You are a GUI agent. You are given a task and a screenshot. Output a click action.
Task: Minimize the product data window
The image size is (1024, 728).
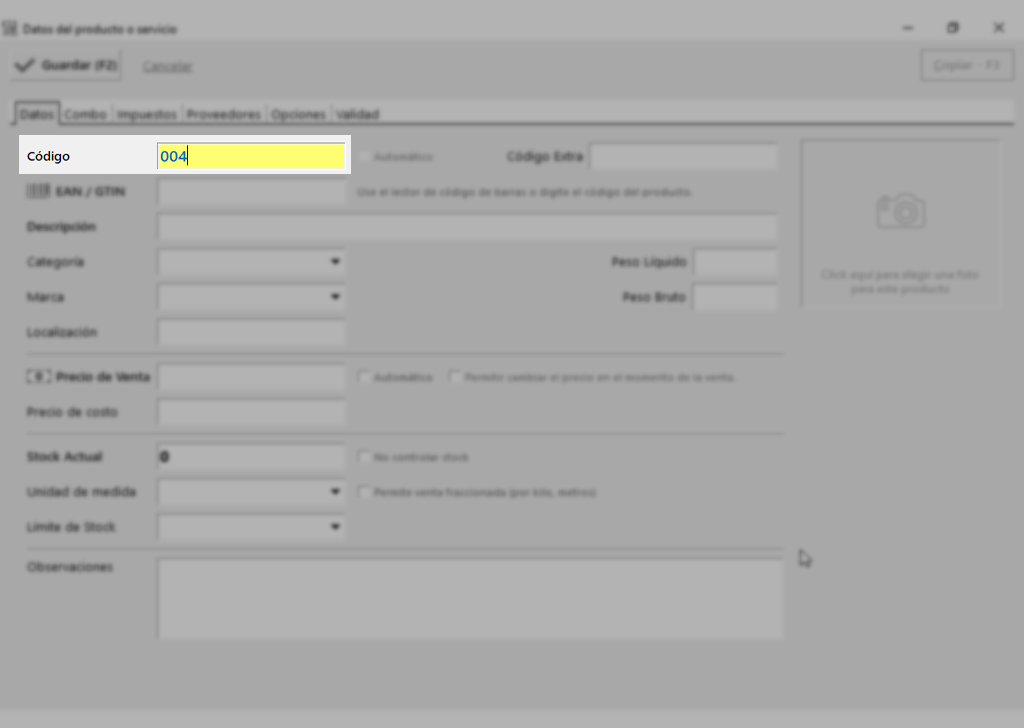point(908,28)
